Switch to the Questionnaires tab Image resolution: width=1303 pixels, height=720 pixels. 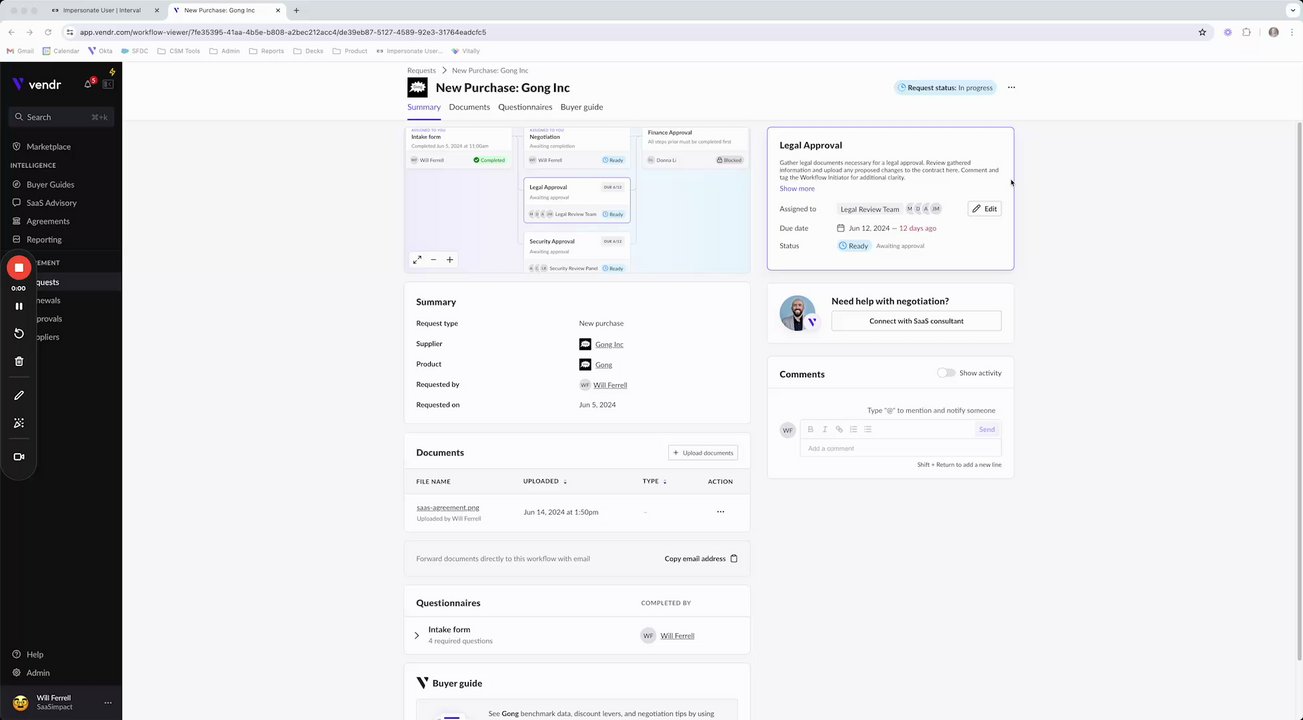pyautogui.click(x=525, y=107)
